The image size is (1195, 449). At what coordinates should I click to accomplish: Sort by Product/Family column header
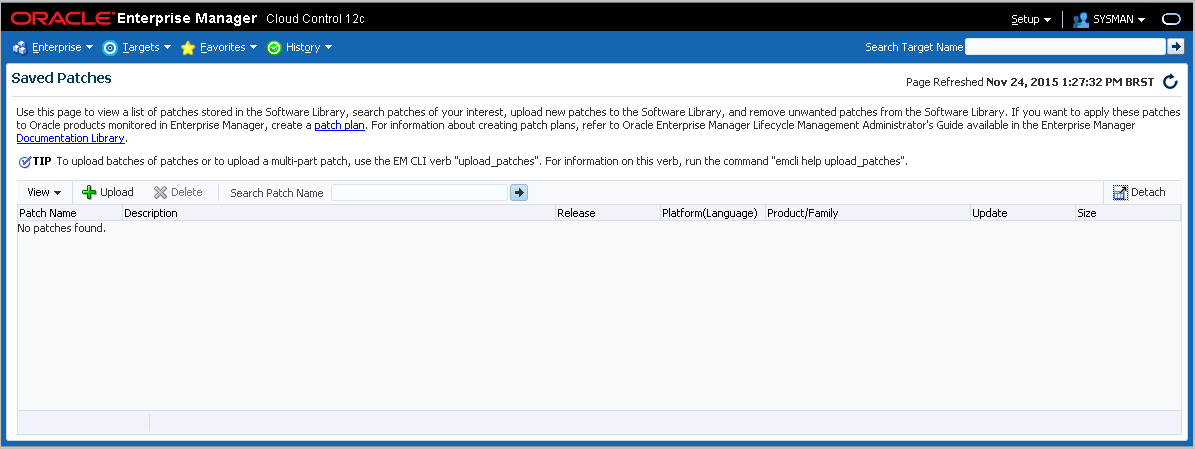pyautogui.click(x=867, y=213)
